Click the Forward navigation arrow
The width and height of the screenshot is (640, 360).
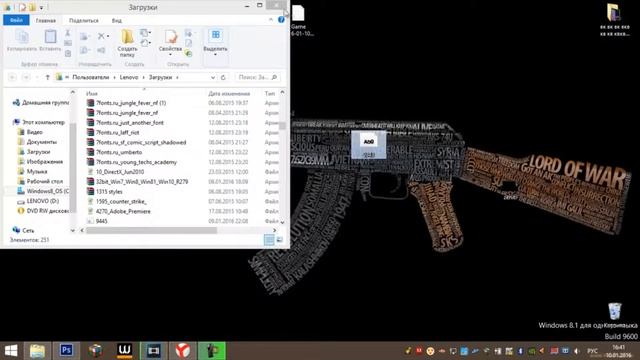pos(26,77)
